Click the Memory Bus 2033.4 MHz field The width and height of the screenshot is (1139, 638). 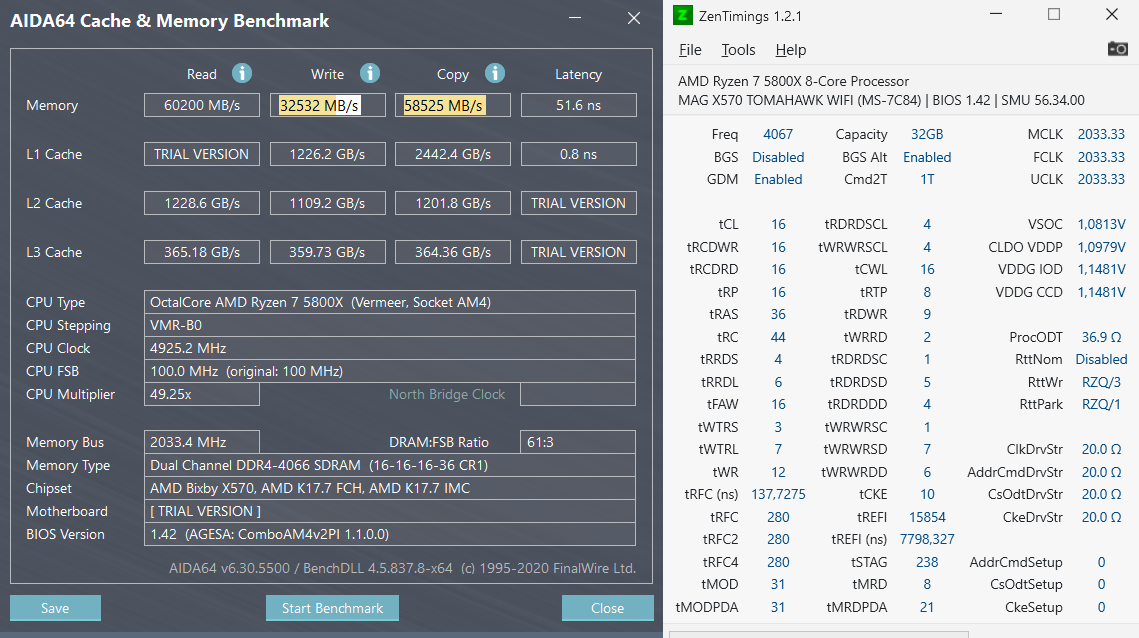click(x=202, y=442)
